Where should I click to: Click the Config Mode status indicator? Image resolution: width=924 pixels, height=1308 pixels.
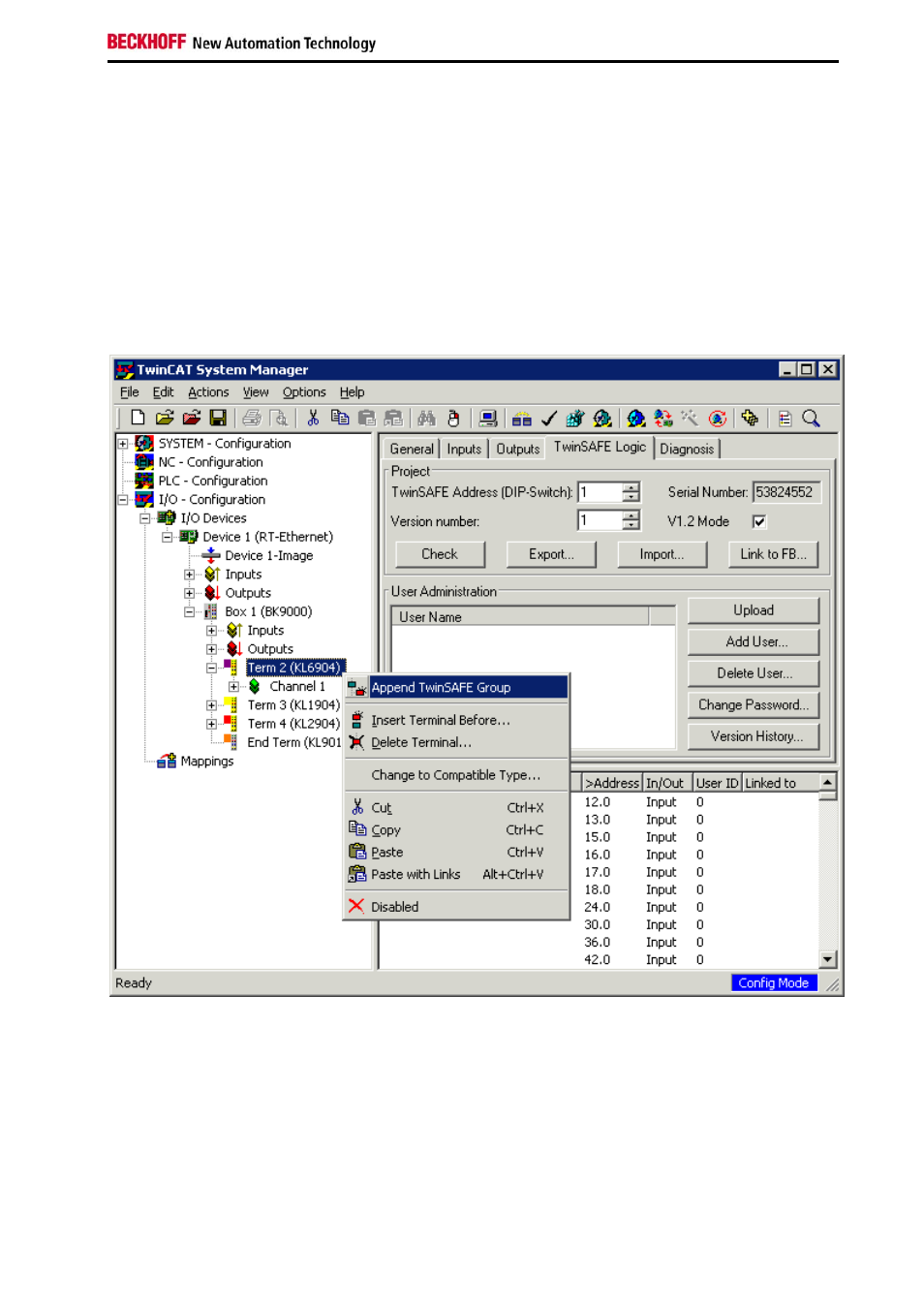coord(774,982)
